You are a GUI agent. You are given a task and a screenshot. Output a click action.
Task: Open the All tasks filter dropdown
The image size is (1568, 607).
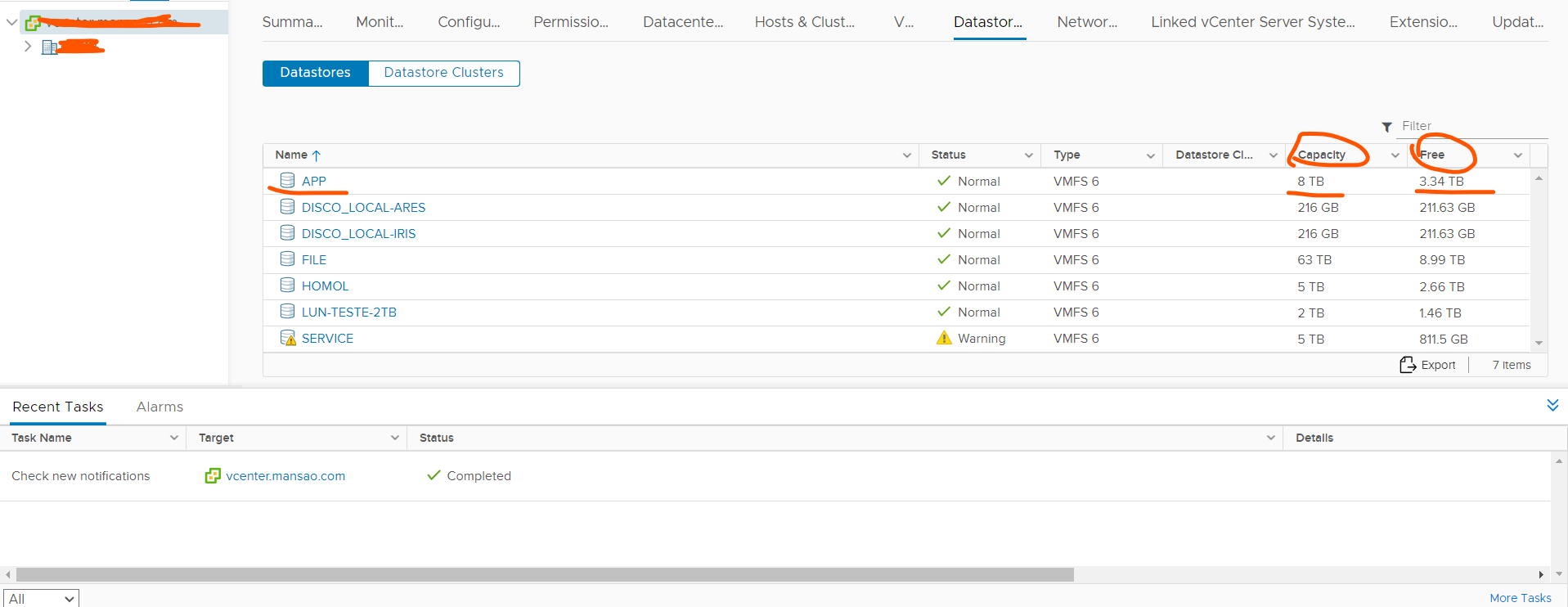(41, 599)
